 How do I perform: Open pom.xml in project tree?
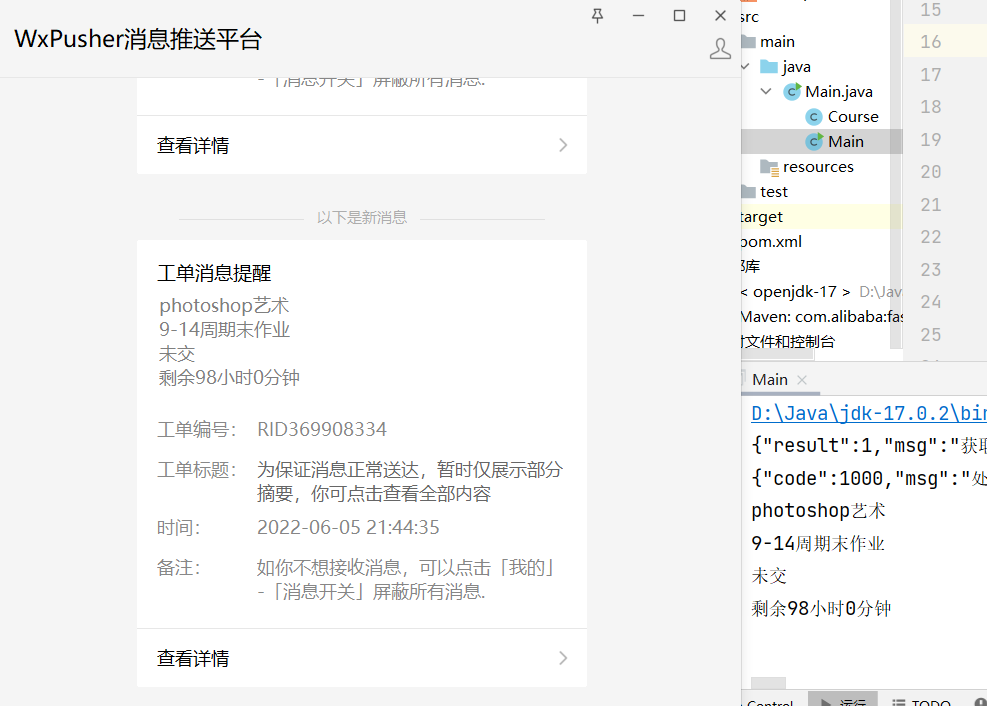click(772, 242)
